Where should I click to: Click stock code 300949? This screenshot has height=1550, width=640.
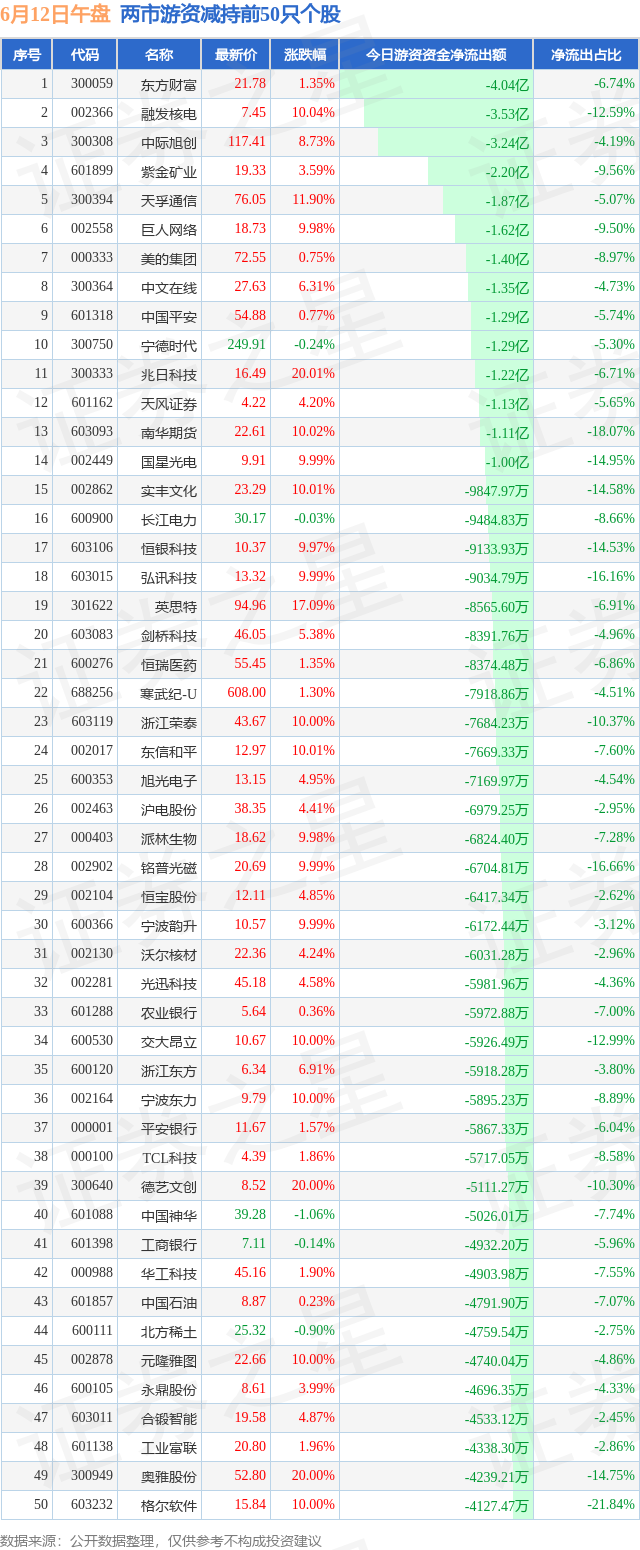coord(92,1476)
